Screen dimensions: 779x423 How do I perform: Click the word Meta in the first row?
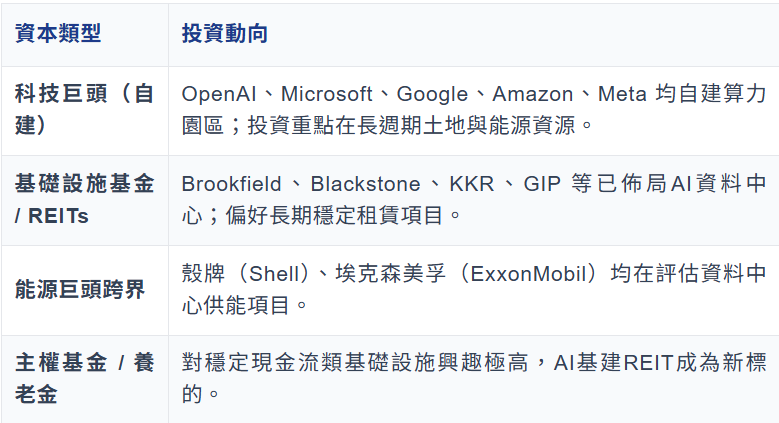click(622, 94)
